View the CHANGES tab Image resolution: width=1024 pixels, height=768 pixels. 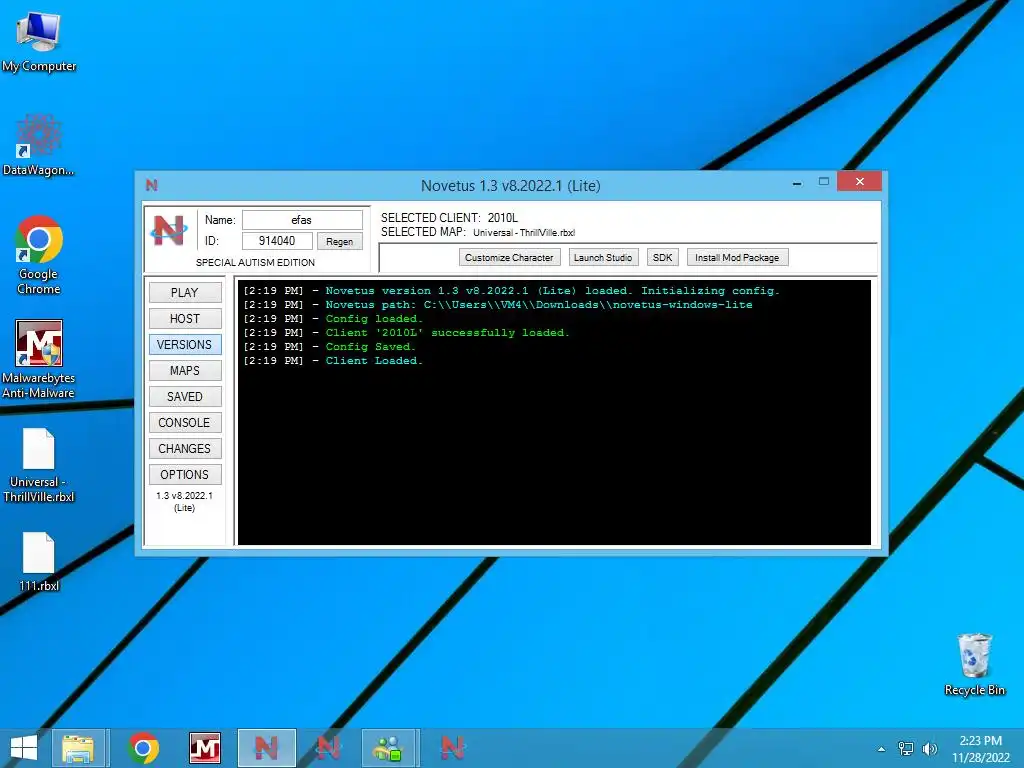click(x=185, y=449)
